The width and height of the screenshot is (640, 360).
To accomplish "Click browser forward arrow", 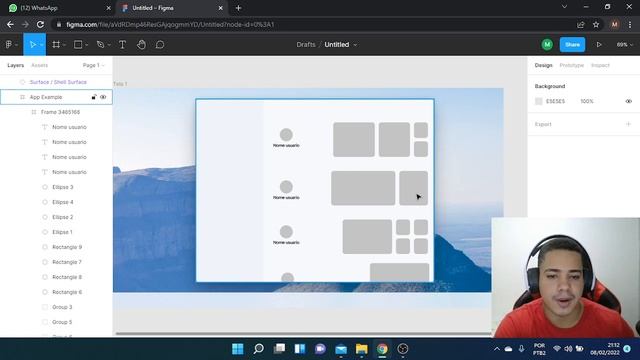I will coord(25,24).
